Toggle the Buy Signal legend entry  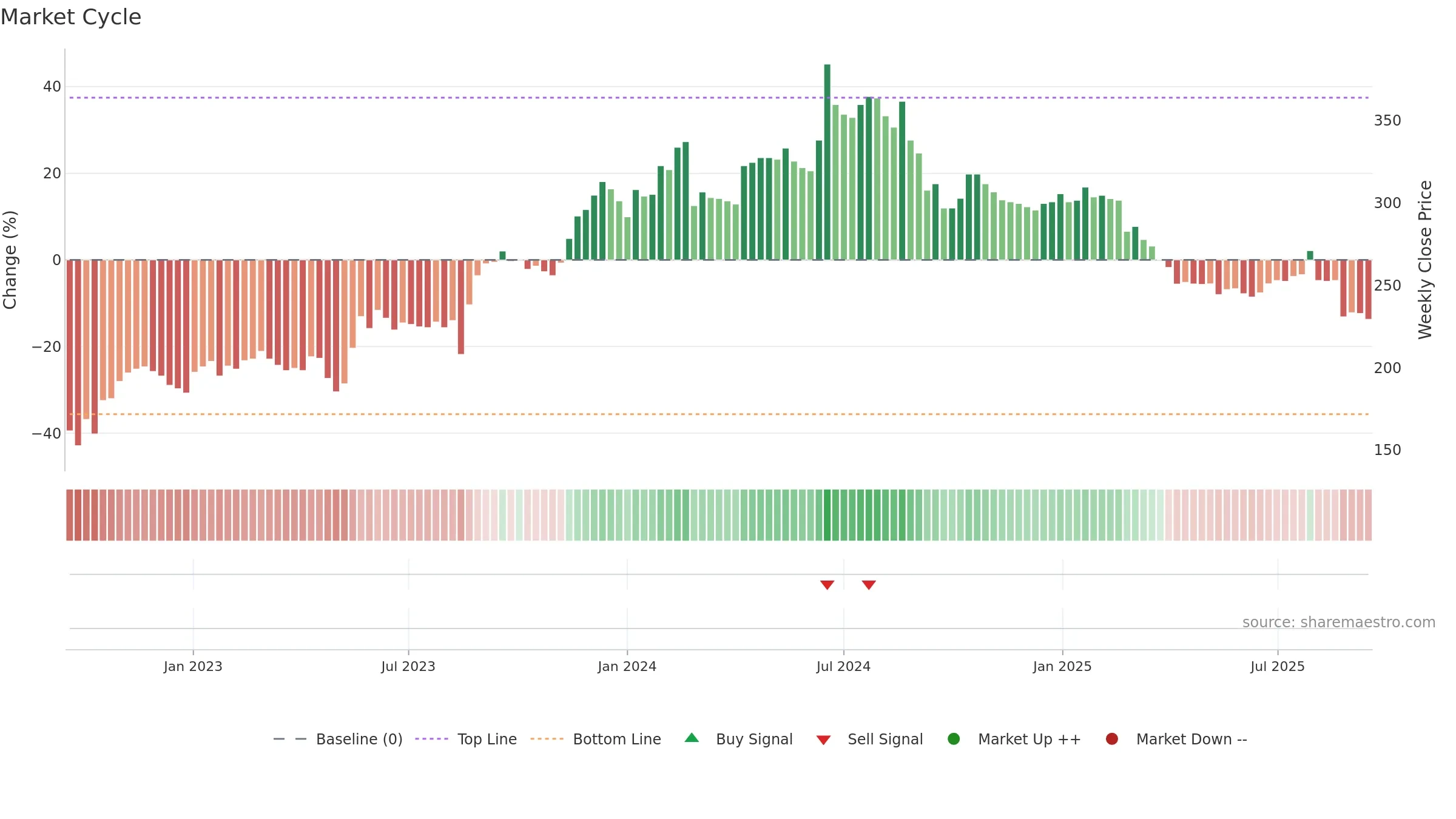[x=738, y=739]
